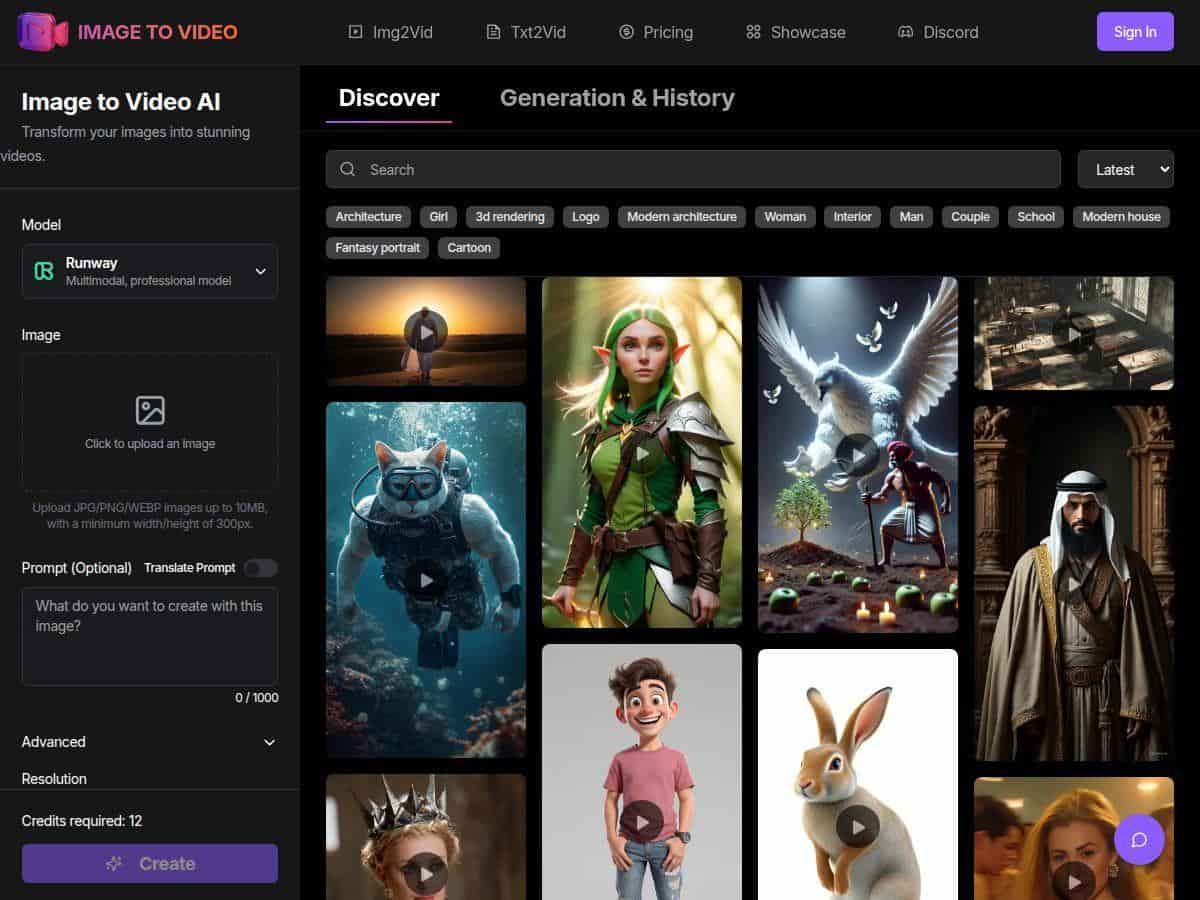Open the Img2Vid page icon
Image resolution: width=1200 pixels, height=900 pixels.
tap(355, 32)
